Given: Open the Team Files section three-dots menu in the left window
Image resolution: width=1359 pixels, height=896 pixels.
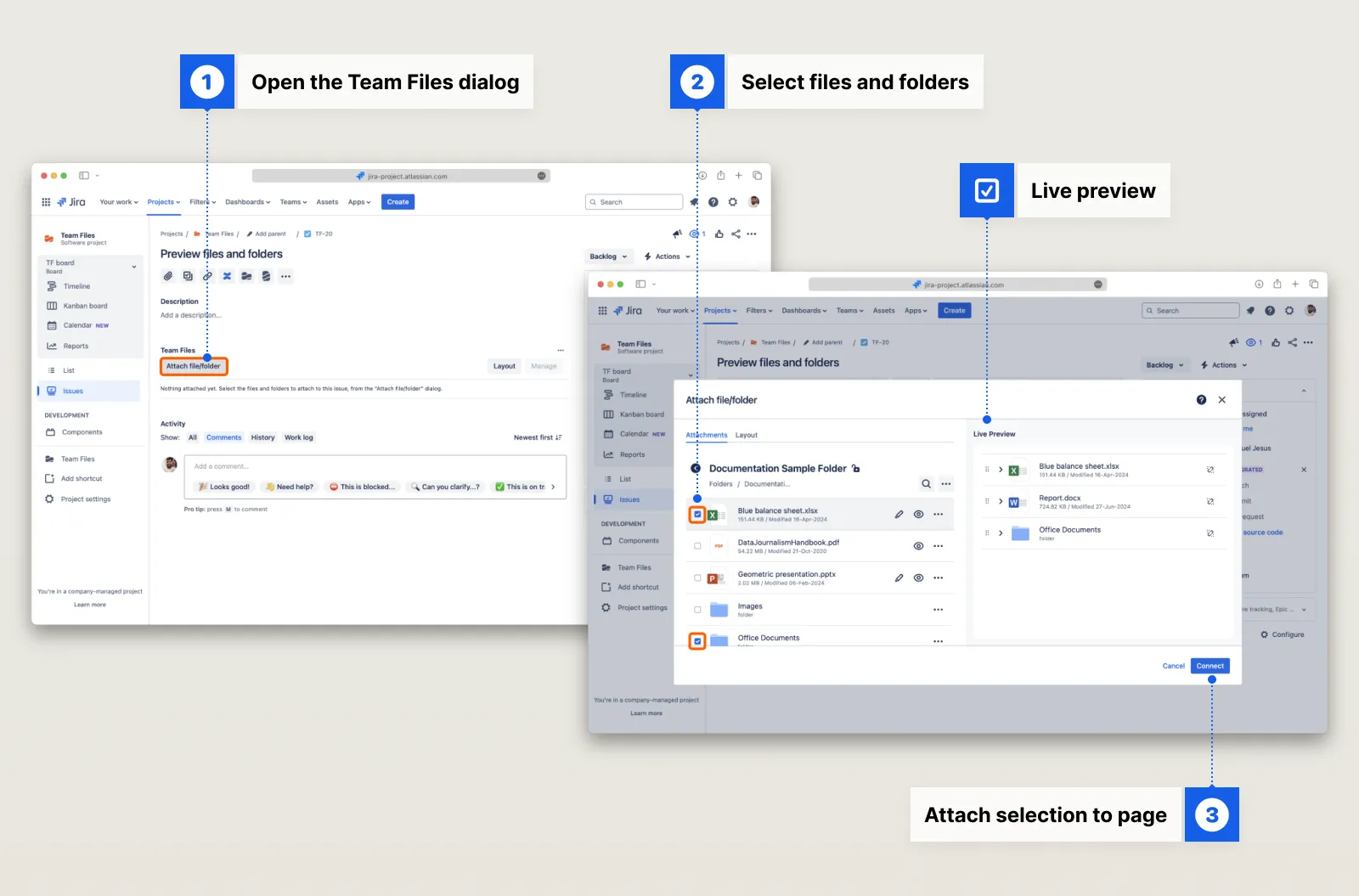Looking at the screenshot, I should (561, 350).
